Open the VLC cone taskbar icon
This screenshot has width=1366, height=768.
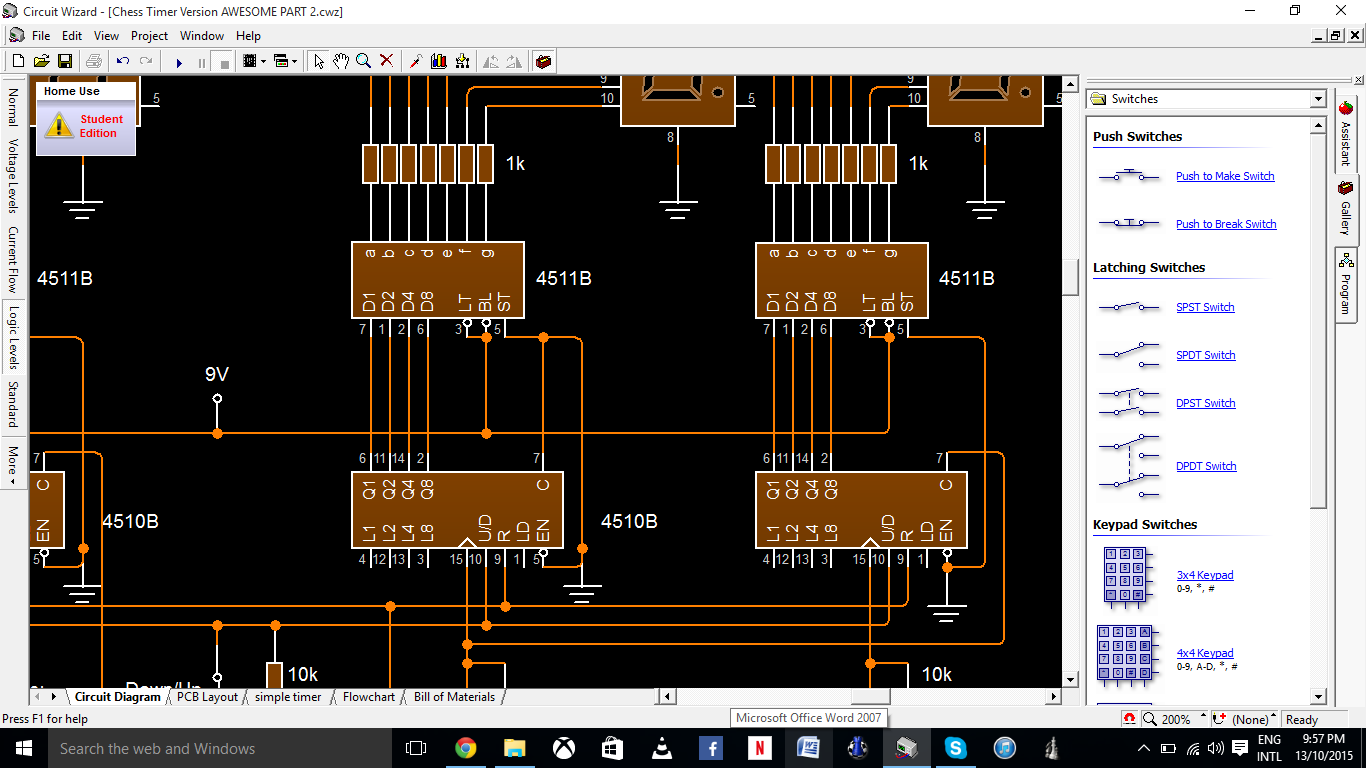(x=661, y=748)
